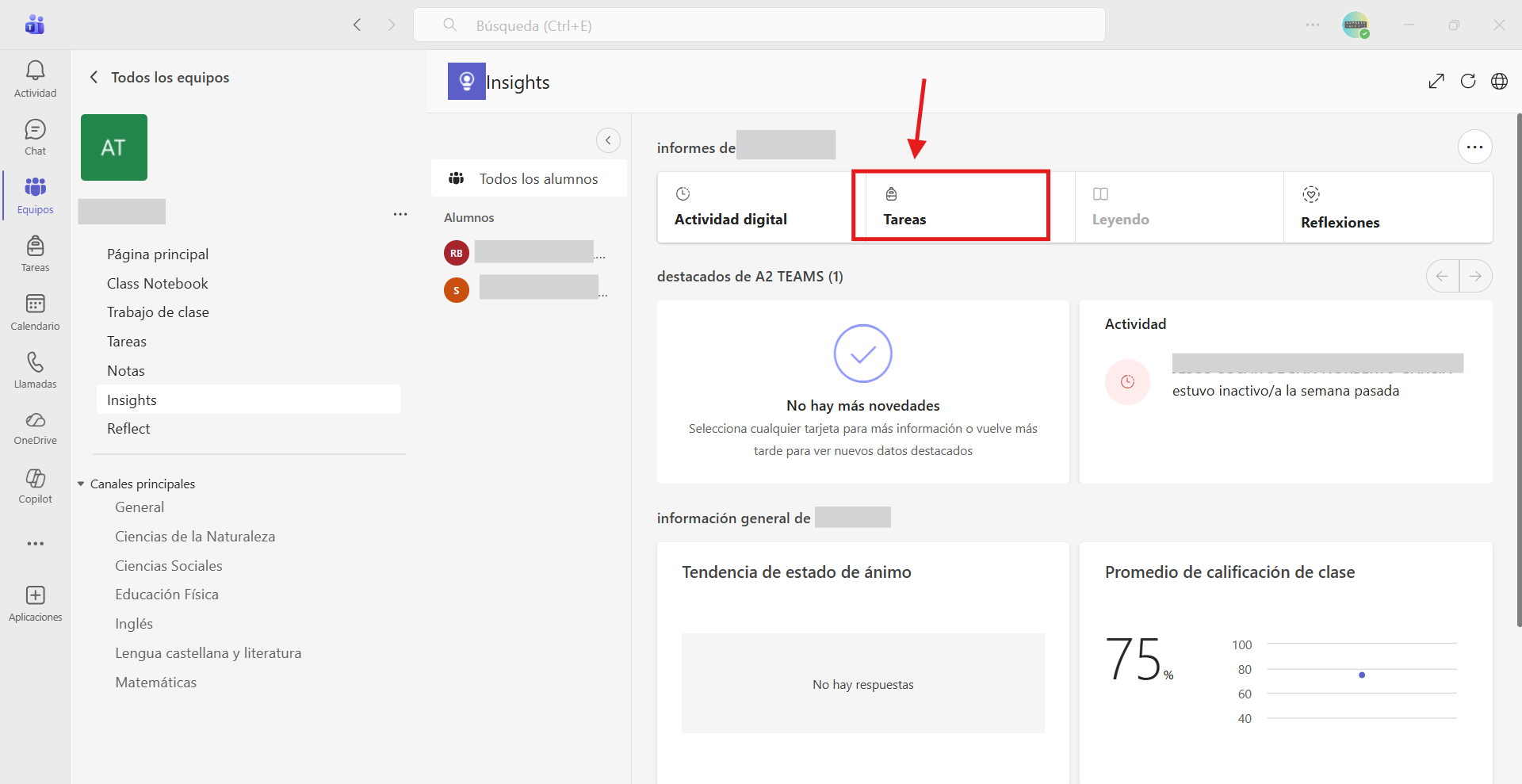Expand the Insights tab to full view
The image size is (1522, 784).
point(1436,81)
